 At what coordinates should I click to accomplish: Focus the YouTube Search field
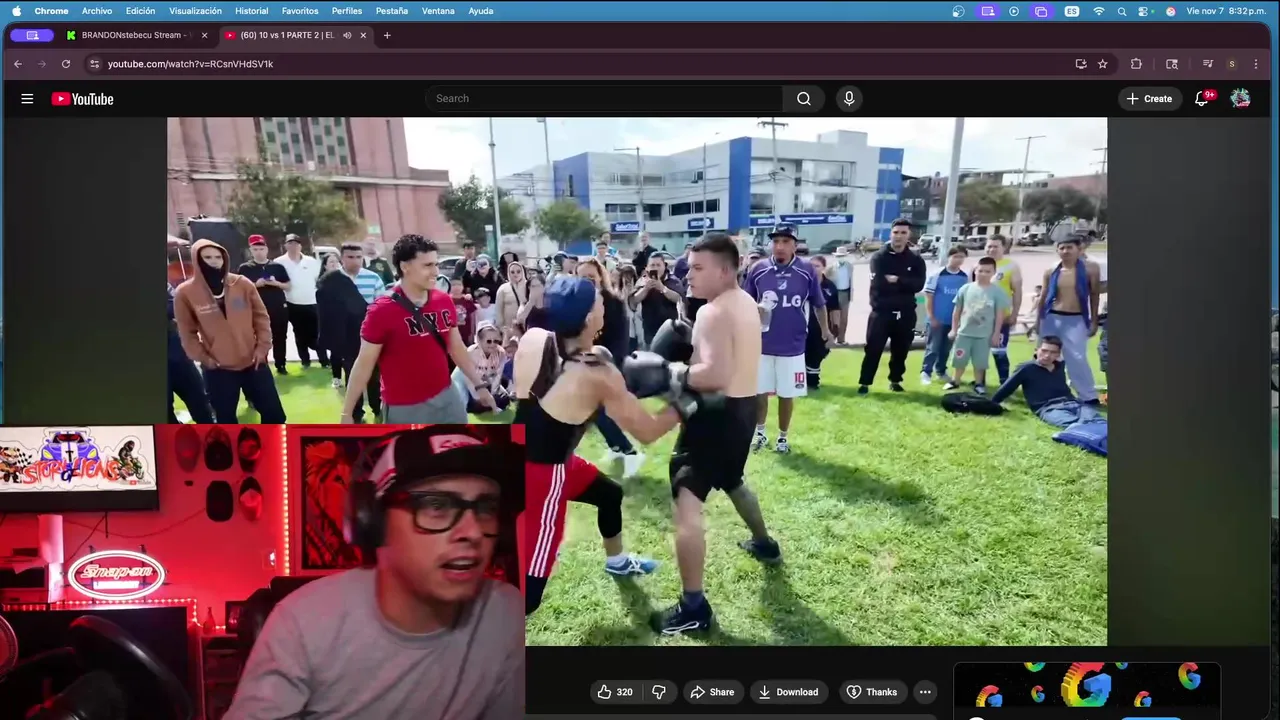click(x=604, y=98)
